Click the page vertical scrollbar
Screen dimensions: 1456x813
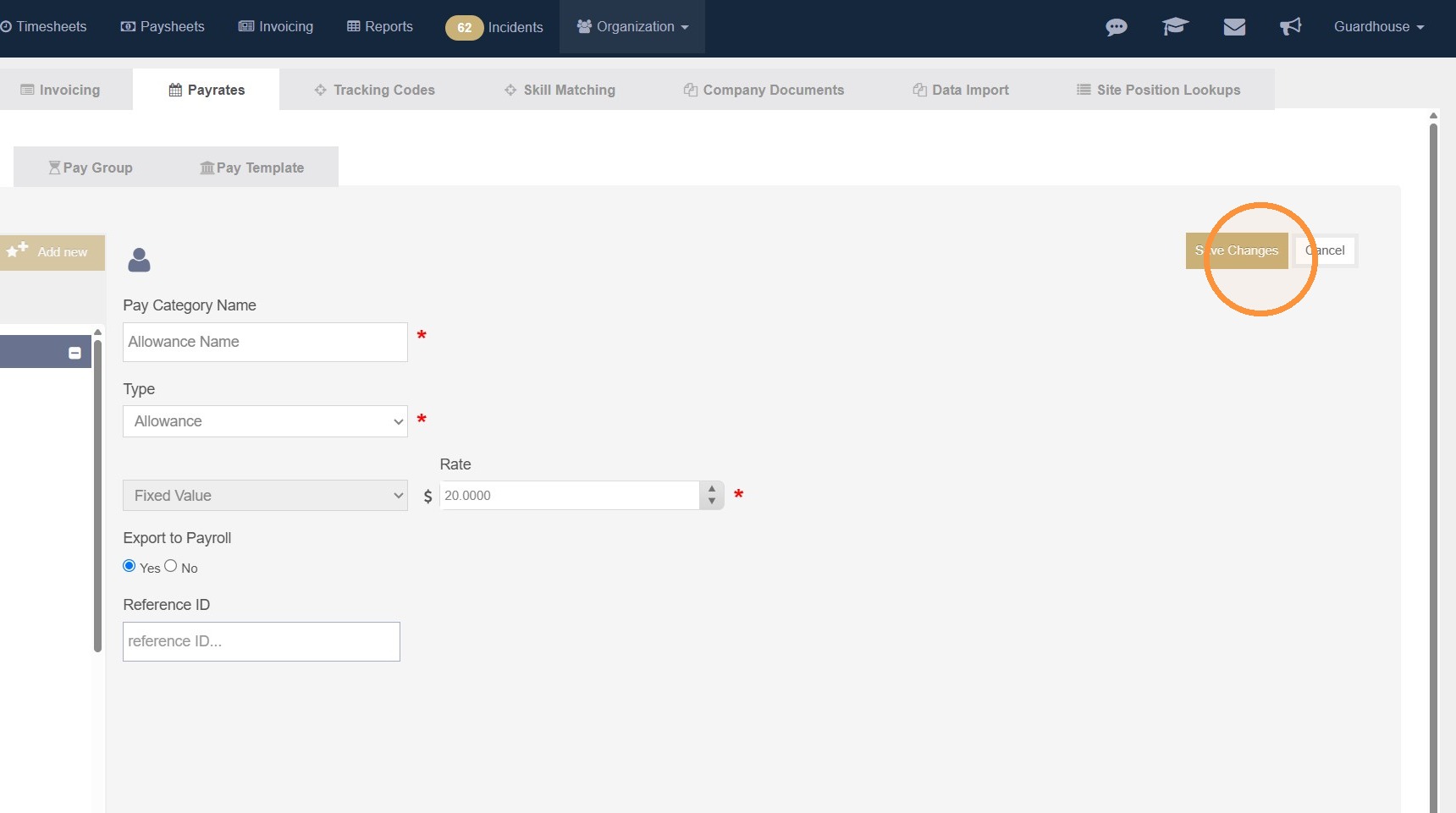(x=1433, y=465)
